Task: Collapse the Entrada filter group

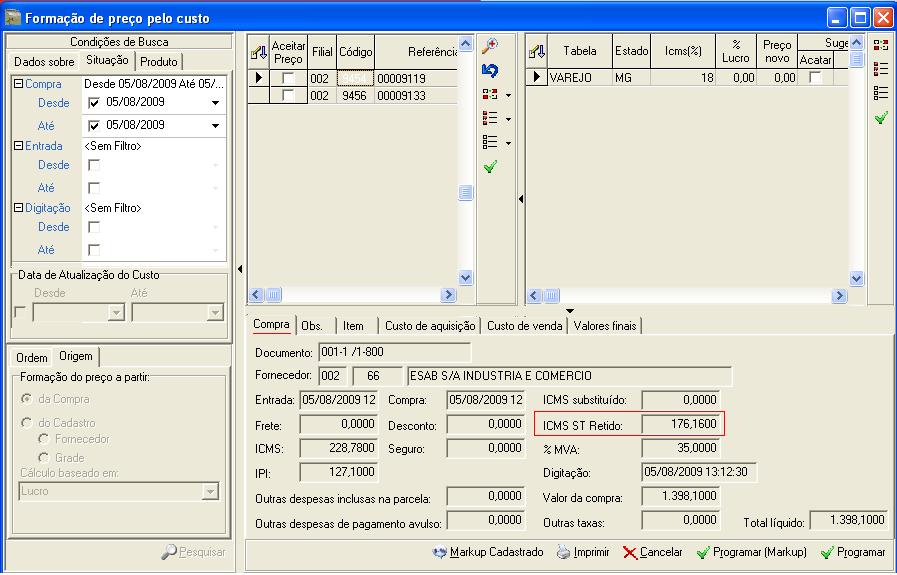Action: (x=19, y=146)
